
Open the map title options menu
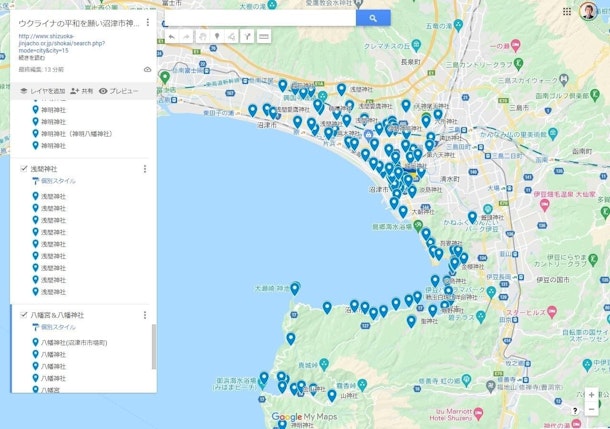(x=147, y=22)
